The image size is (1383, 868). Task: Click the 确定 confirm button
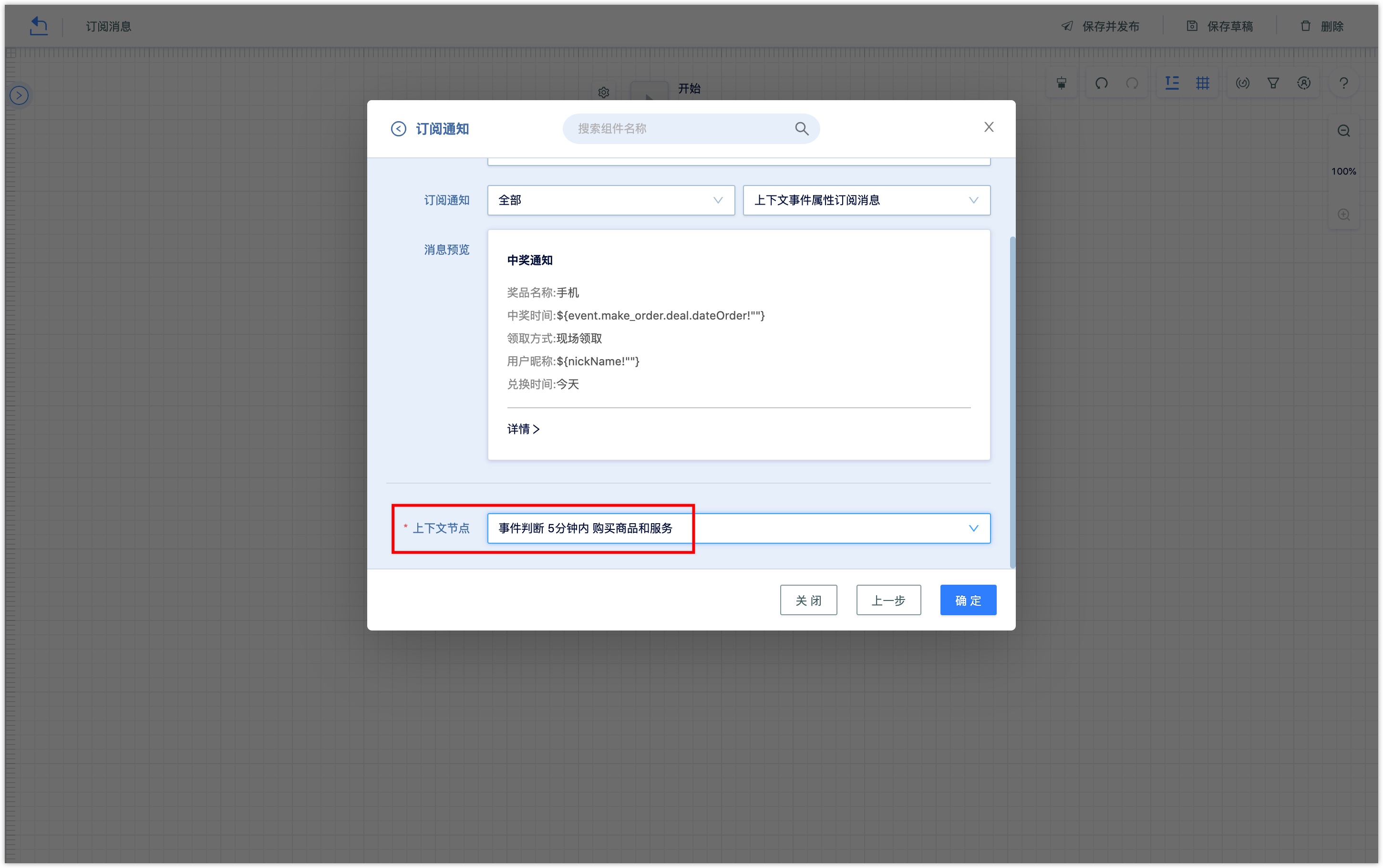coord(968,600)
